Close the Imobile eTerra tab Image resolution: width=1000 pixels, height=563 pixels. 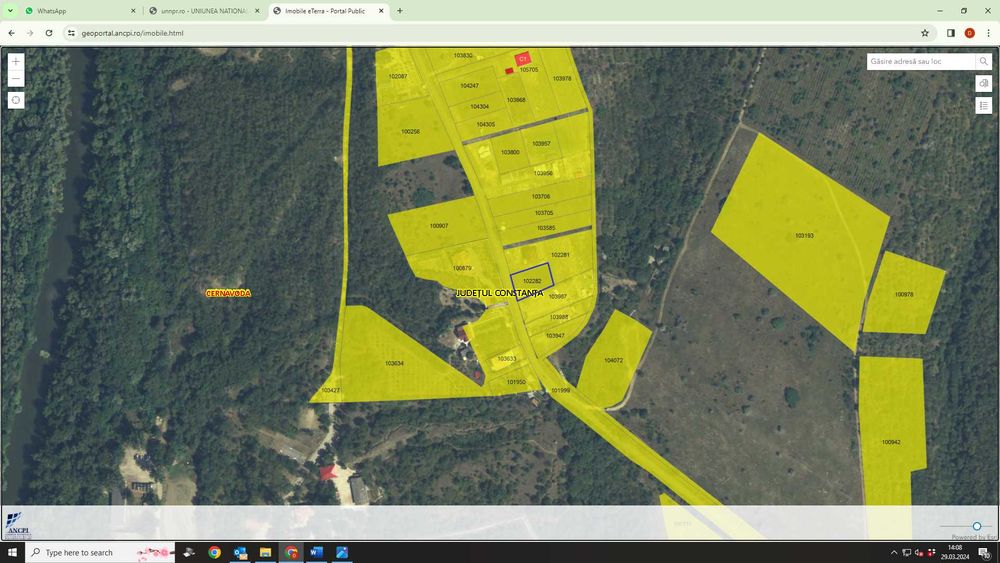click(x=381, y=11)
